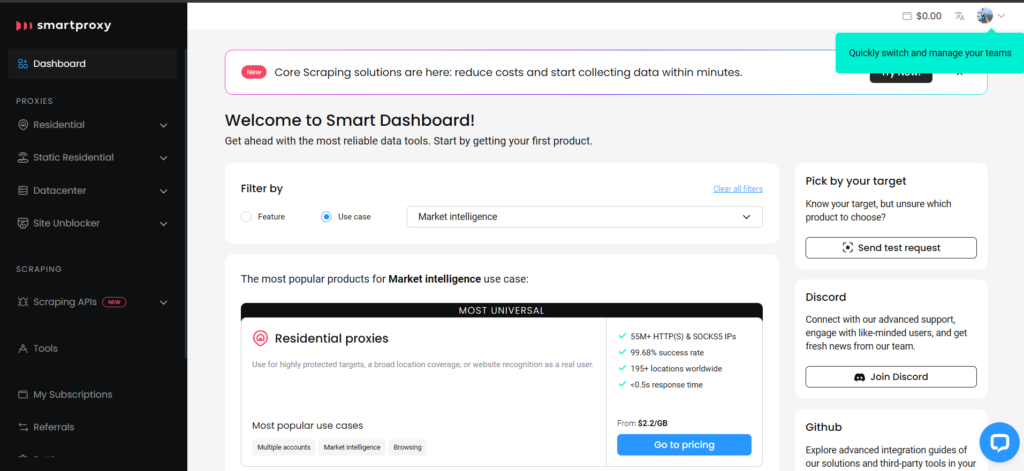Expand the Scraping APIs chevron

tap(163, 303)
